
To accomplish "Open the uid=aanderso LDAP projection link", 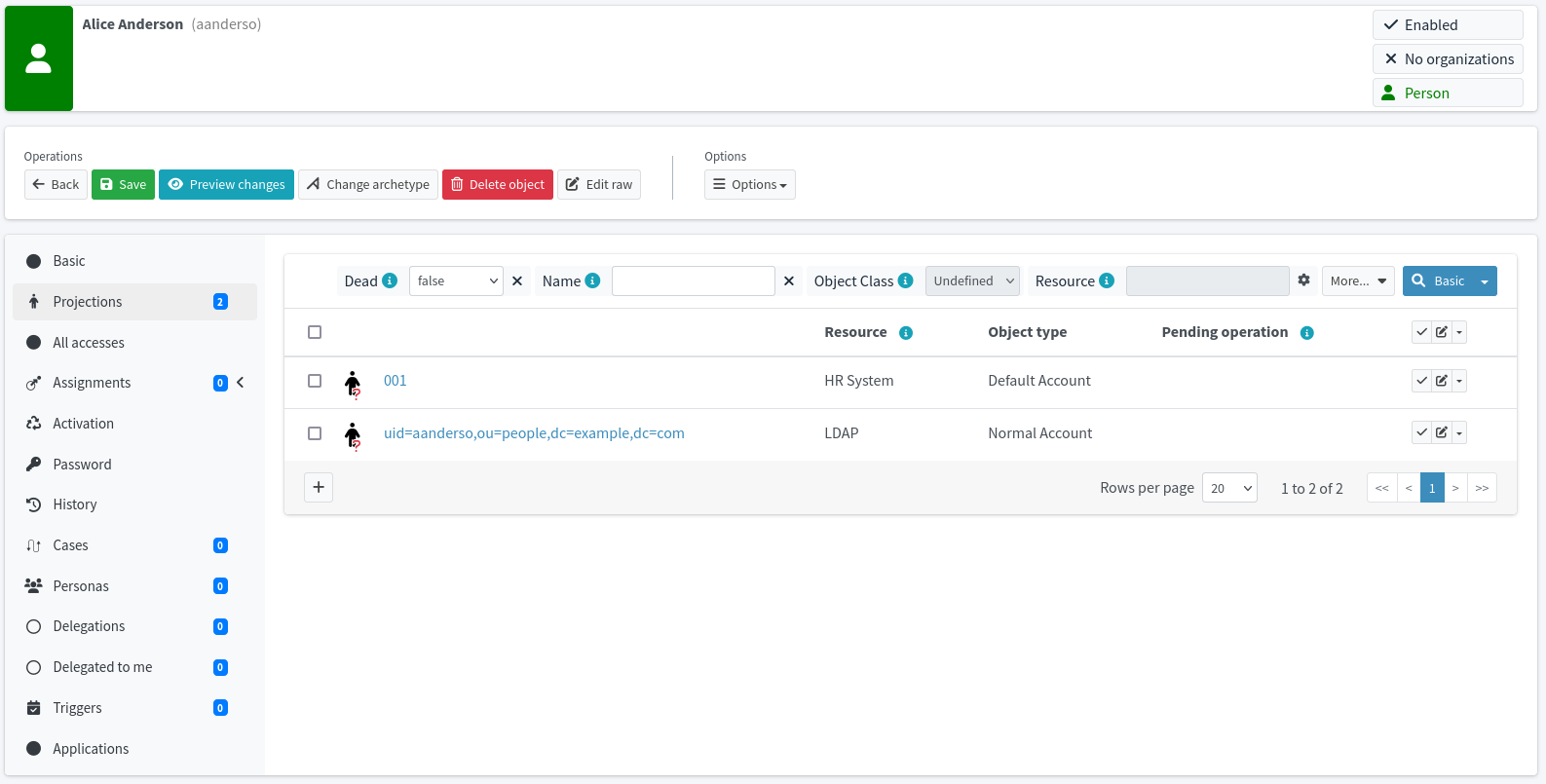I will coord(534,433).
